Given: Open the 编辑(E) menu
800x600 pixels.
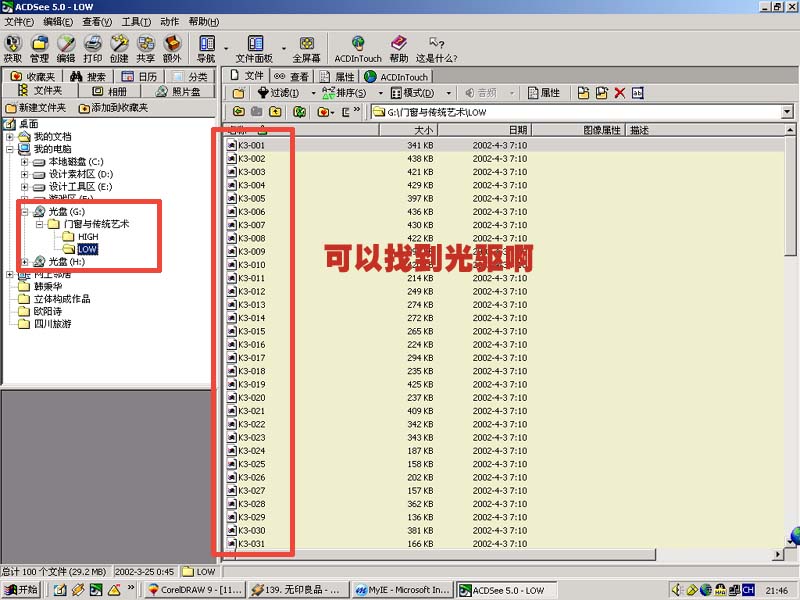Looking at the screenshot, I should pyautogui.click(x=58, y=21).
